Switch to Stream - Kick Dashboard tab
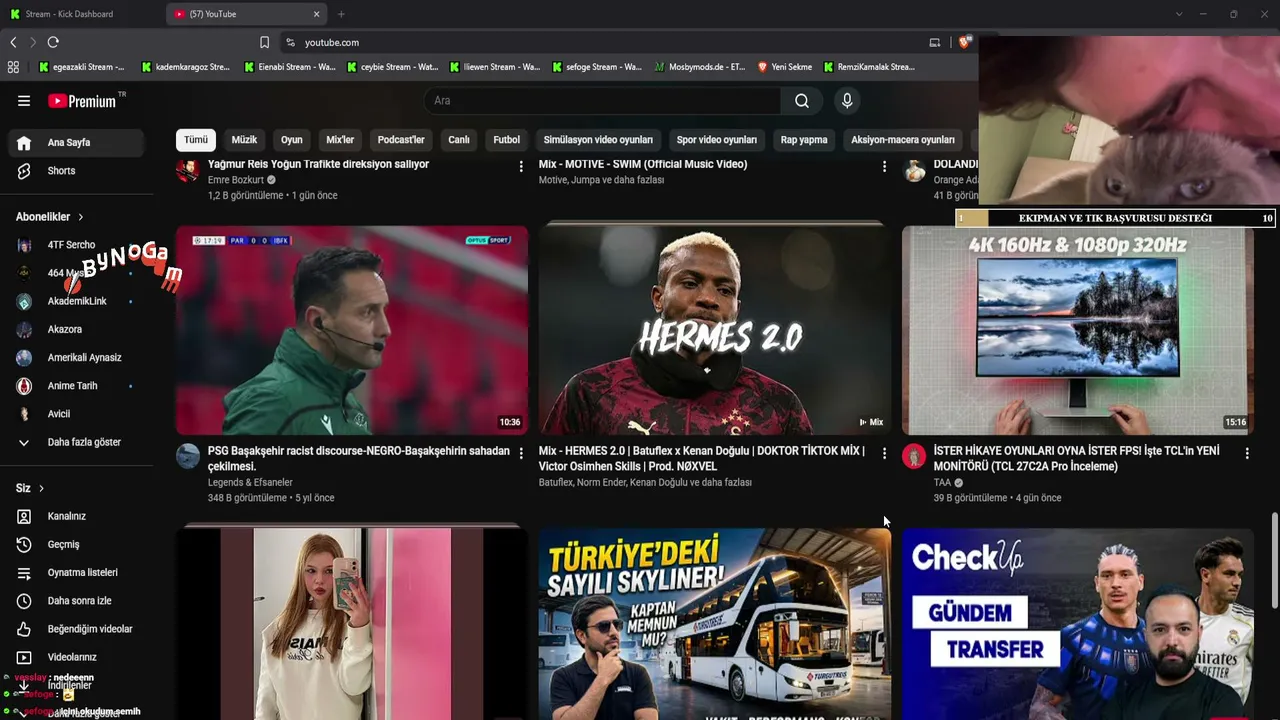 click(80, 14)
